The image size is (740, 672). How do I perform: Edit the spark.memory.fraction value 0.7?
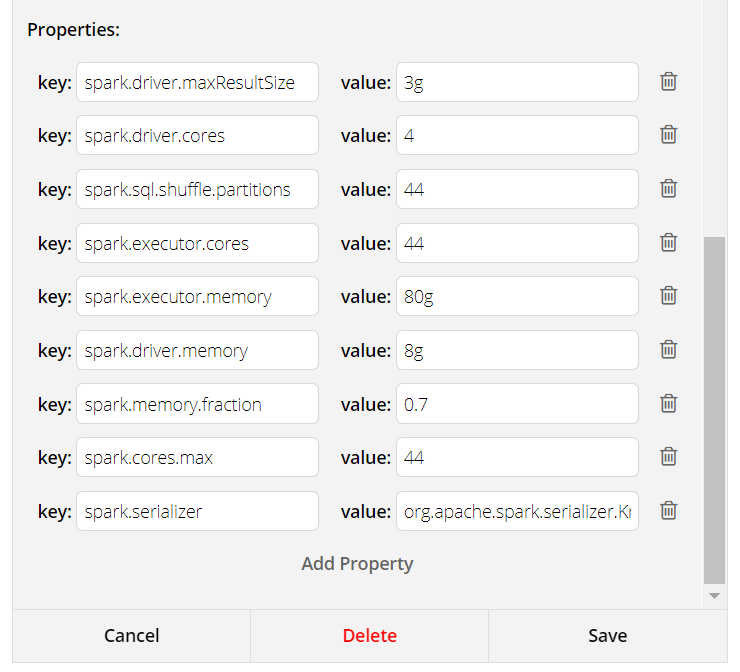(517, 404)
